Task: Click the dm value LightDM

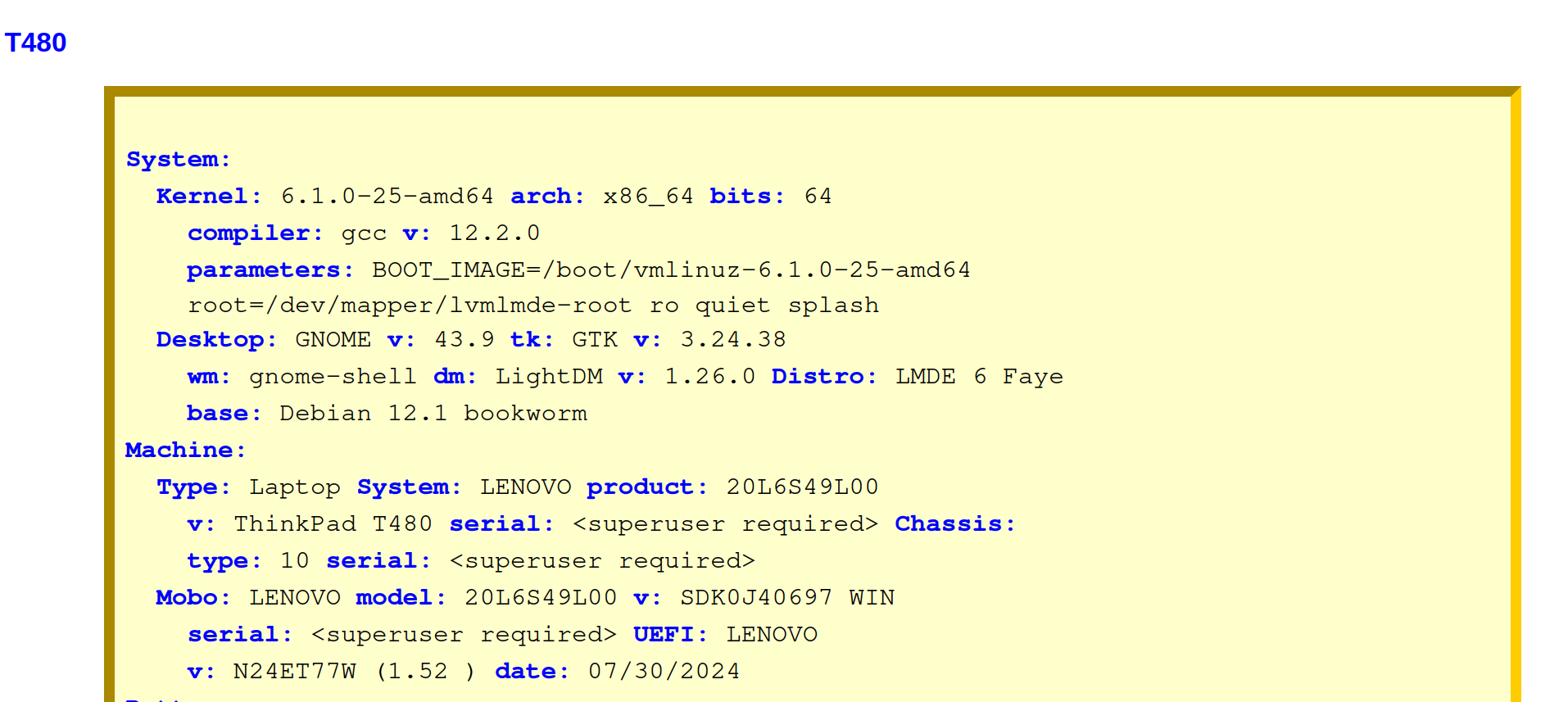Action: pyautogui.click(x=549, y=376)
